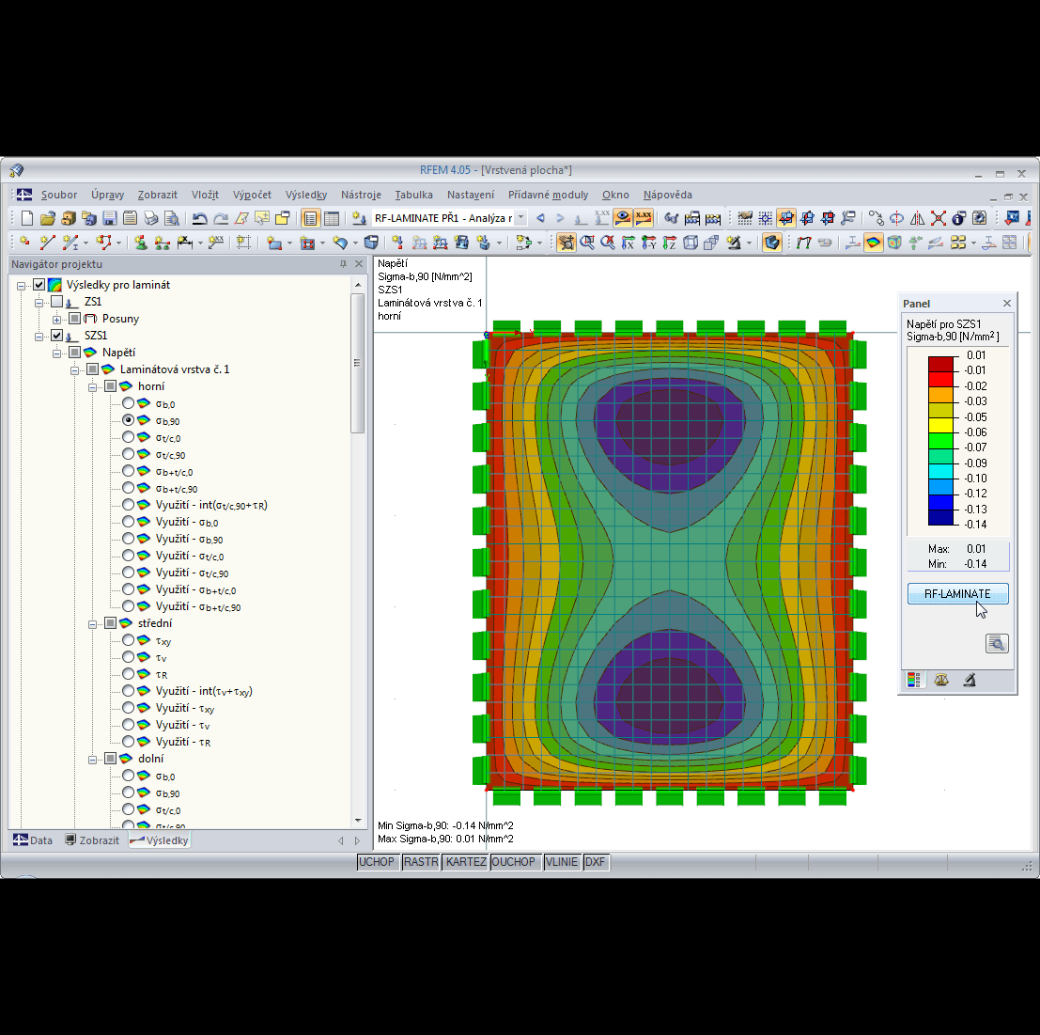Click the New line tool icon
Viewport: 1040px width, 1035px height.
coord(46,243)
